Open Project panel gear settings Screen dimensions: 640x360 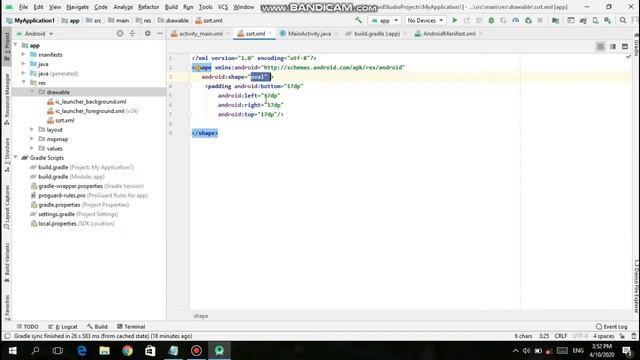tap(147, 33)
